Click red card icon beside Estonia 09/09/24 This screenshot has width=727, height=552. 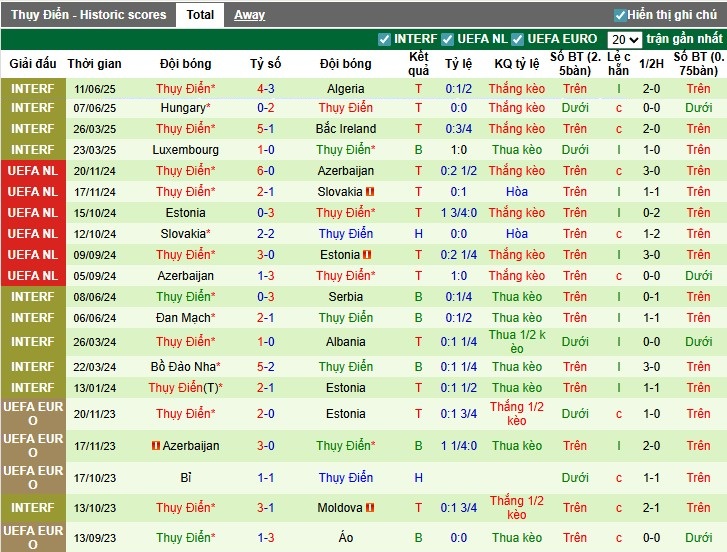[367, 254]
